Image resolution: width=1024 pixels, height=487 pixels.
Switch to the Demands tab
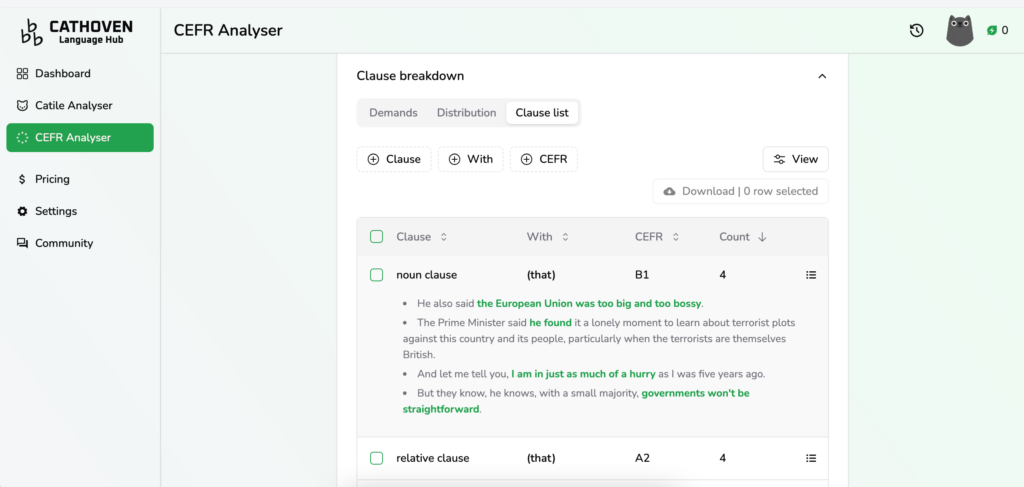coord(393,112)
